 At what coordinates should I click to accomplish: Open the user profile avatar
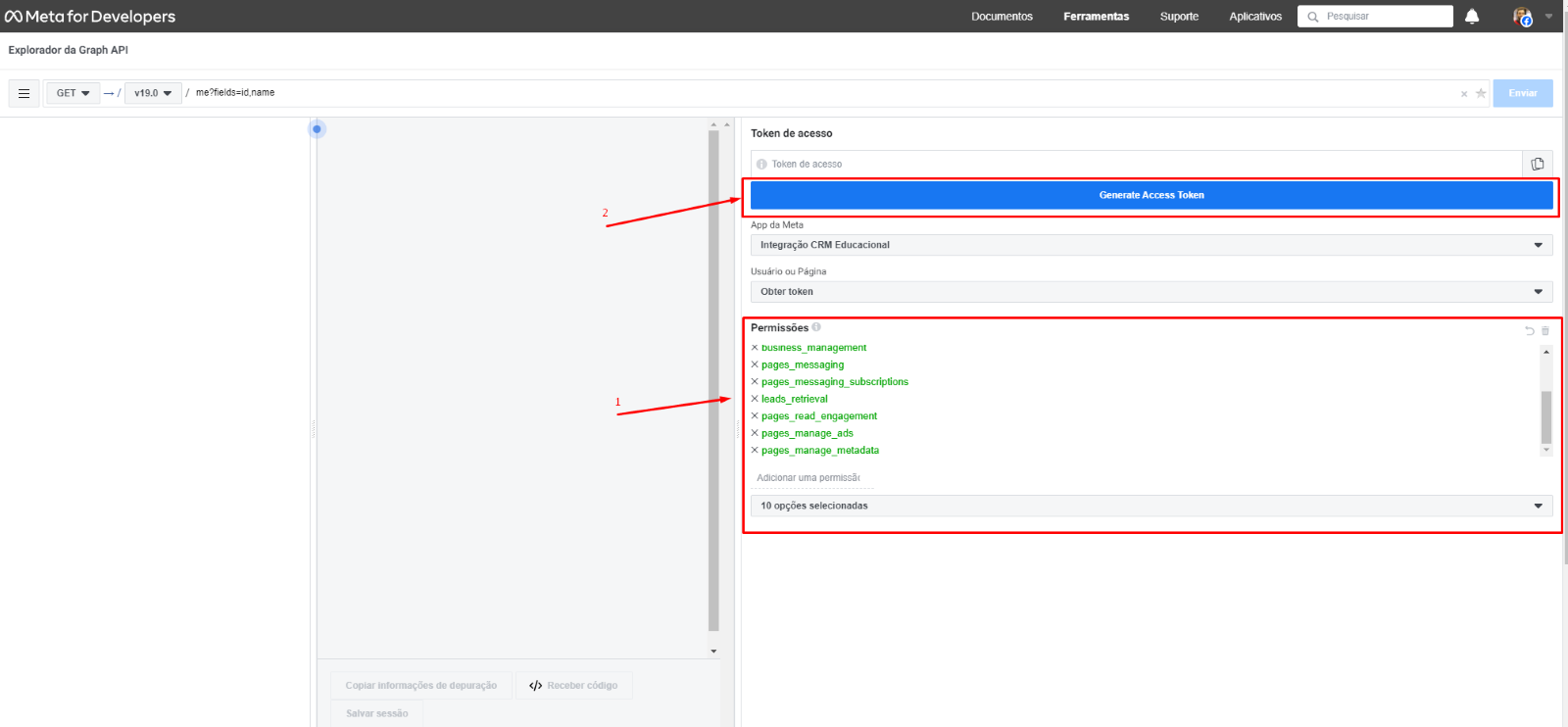[1522, 16]
